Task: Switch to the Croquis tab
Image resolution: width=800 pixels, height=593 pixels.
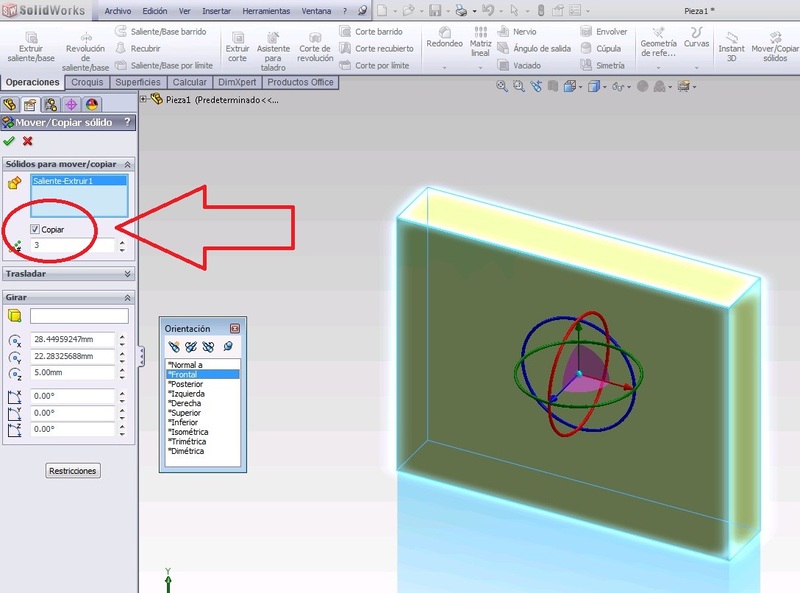Action: click(x=87, y=82)
